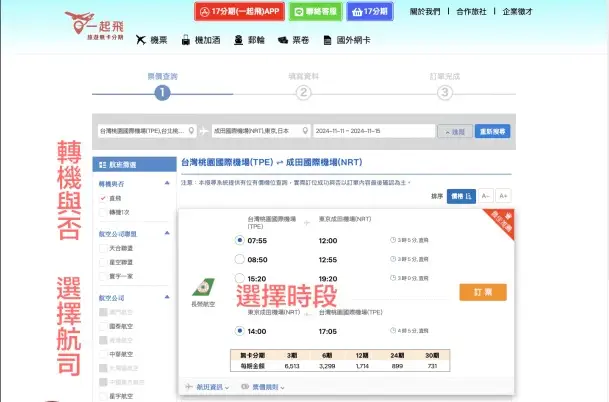Expand the 票價規則 fare rules
Screen dimensions: 609x402
(x=255, y=386)
